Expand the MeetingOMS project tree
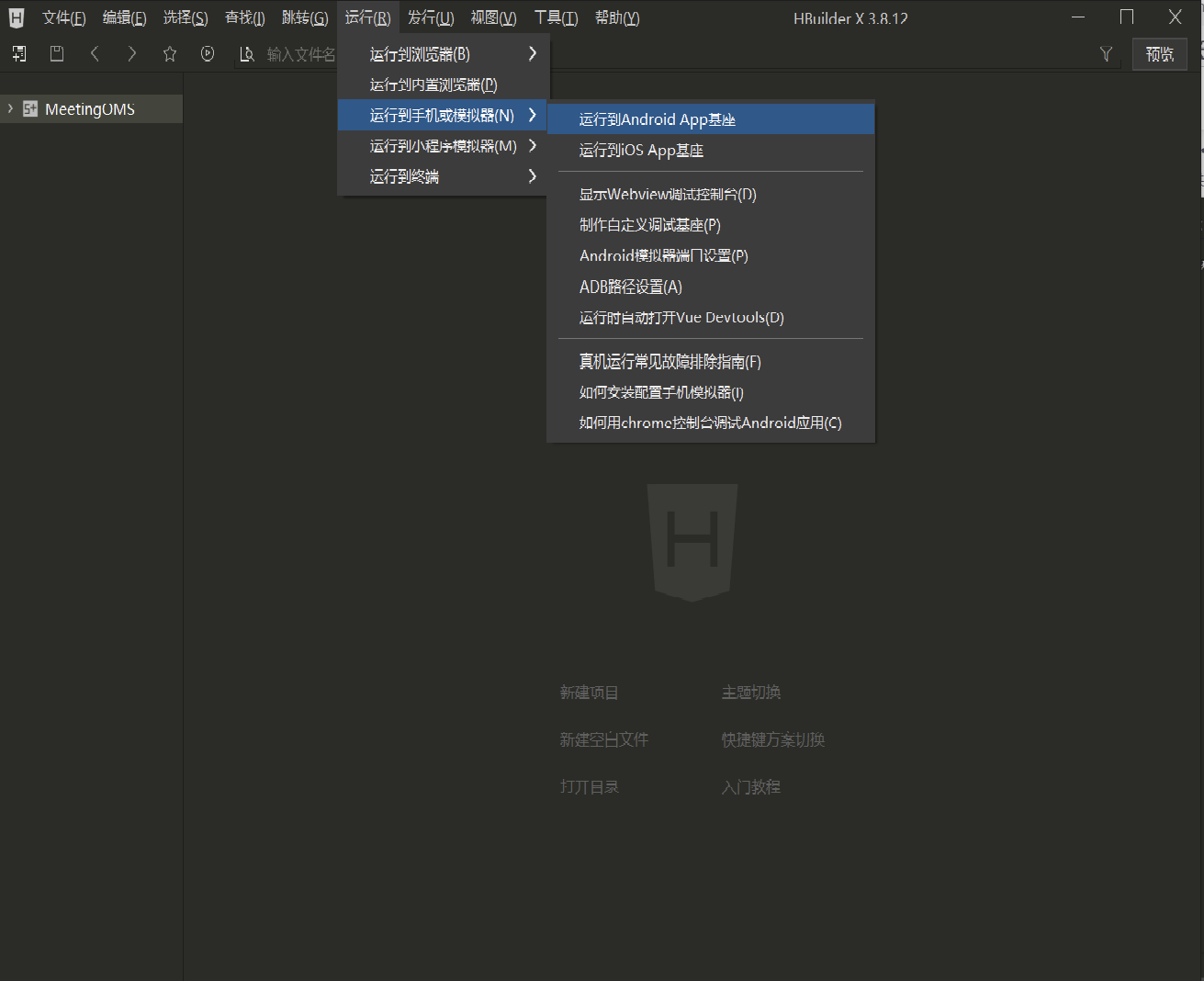 [10, 108]
